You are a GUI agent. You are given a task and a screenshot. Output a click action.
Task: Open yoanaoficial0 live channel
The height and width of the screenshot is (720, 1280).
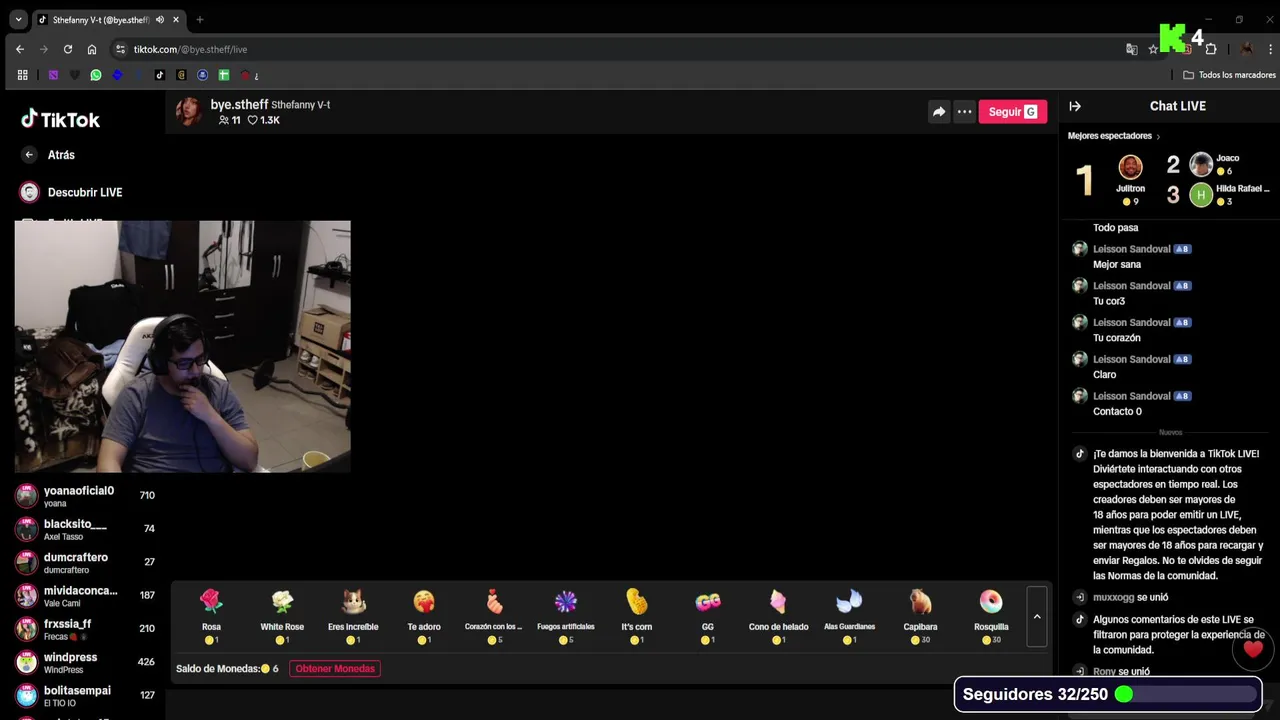pos(86,496)
